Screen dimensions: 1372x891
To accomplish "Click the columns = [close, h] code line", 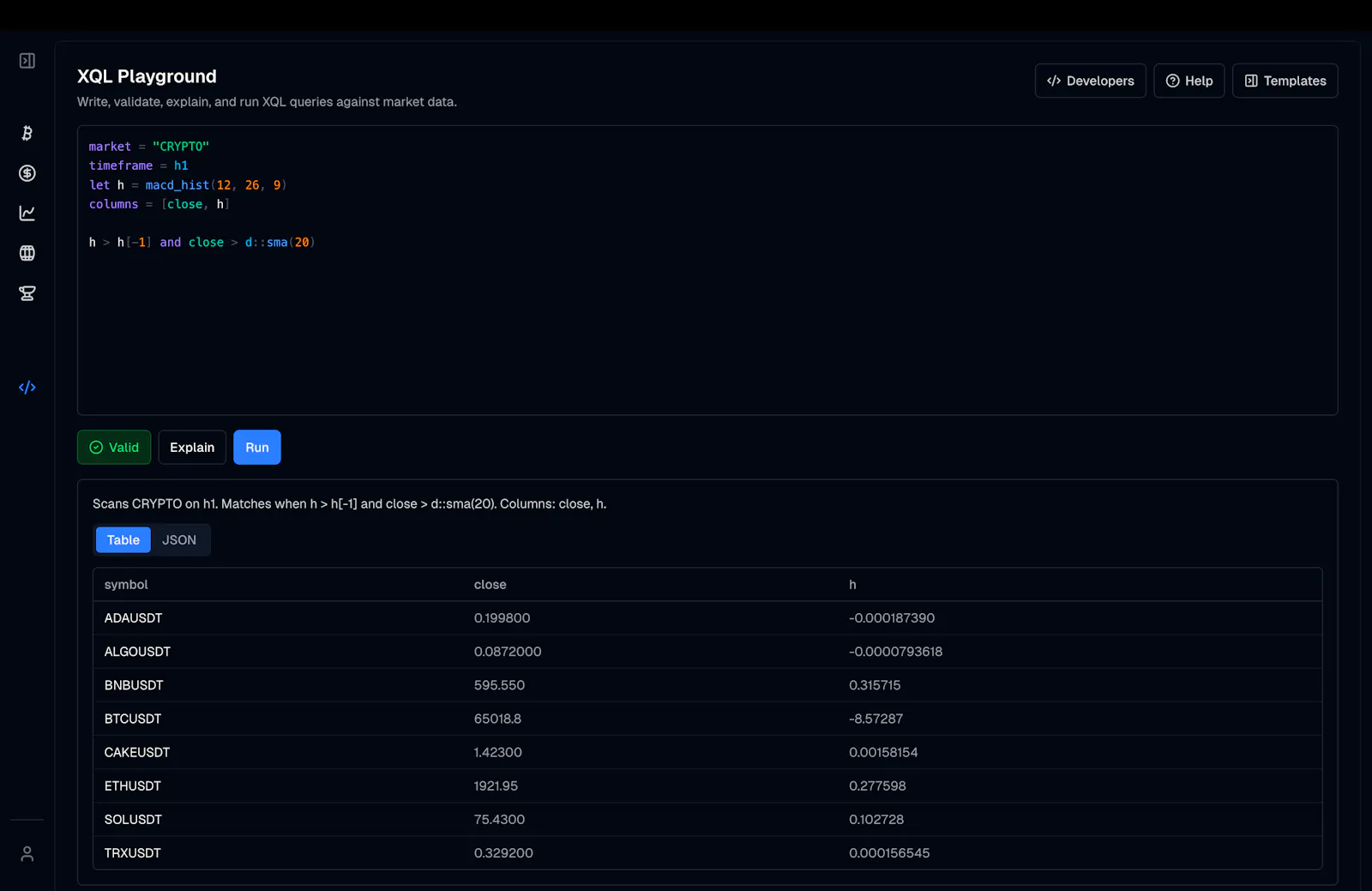I will 159,204.
